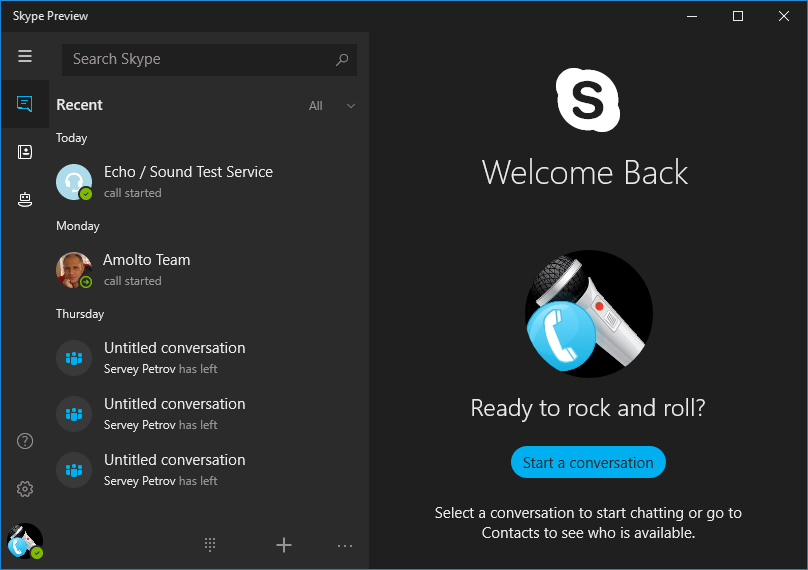This screenshot has height=570, width=808.
Task: Click first Untitled conversation group icon
Action: click(74, 358)
